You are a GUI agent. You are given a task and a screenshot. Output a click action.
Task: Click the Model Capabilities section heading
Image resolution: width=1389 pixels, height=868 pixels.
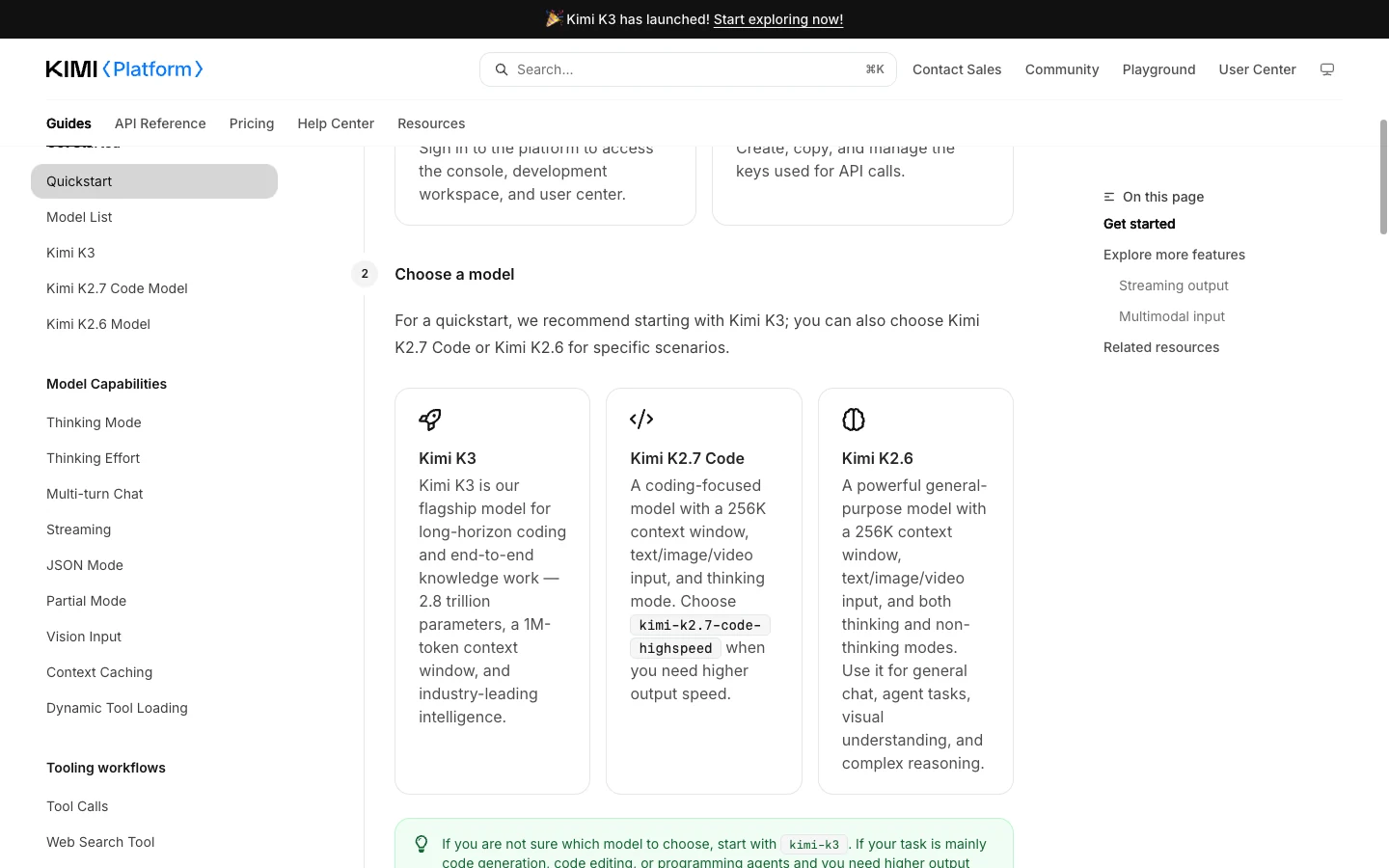[x=106, y=384]
